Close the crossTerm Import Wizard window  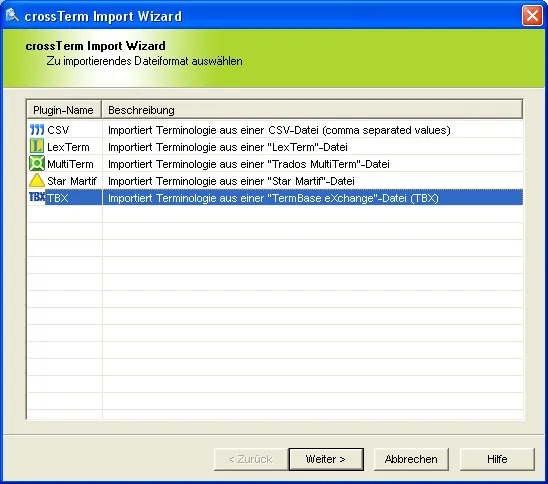532,16
